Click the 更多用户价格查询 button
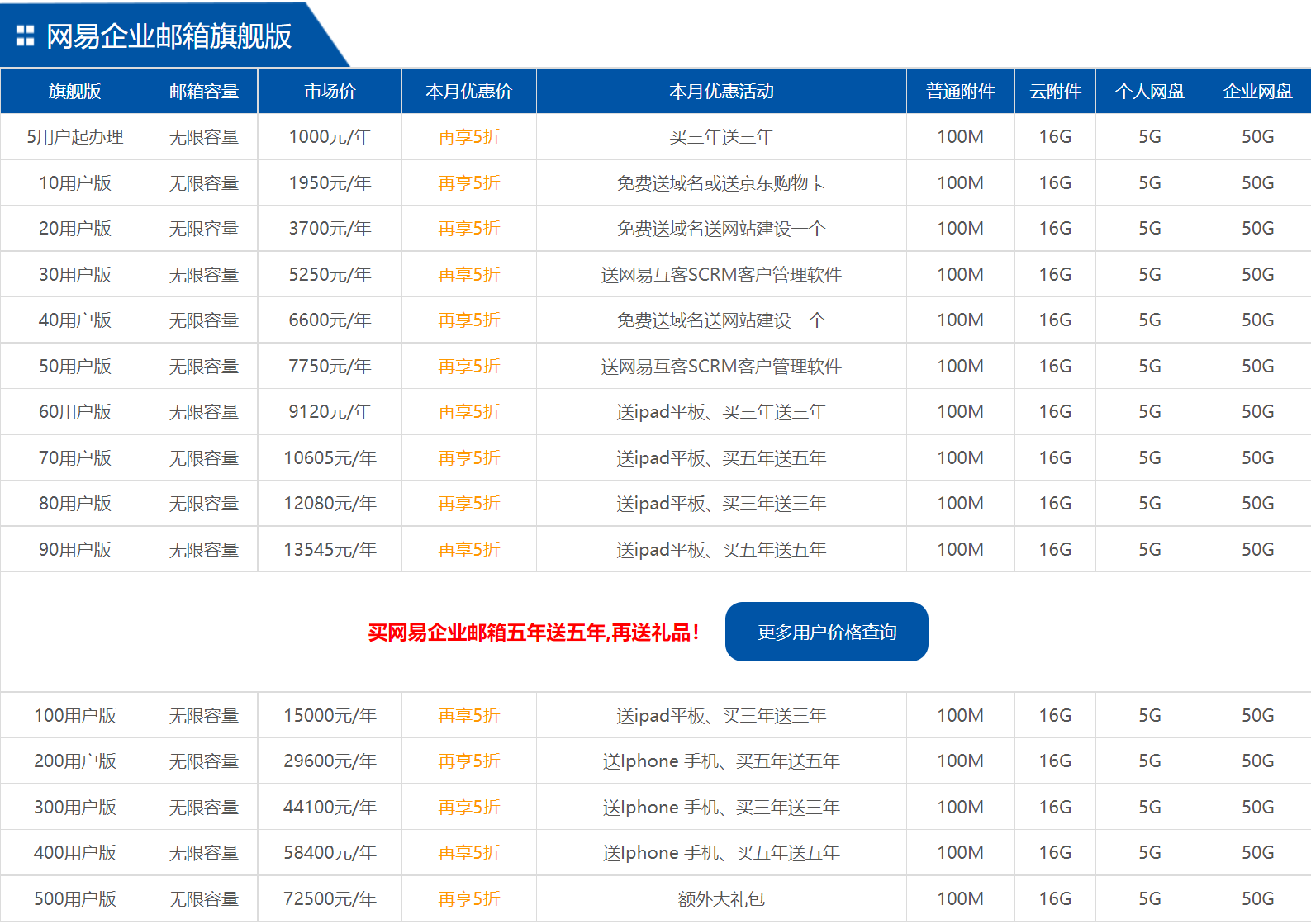 click(x=826, y=632)
